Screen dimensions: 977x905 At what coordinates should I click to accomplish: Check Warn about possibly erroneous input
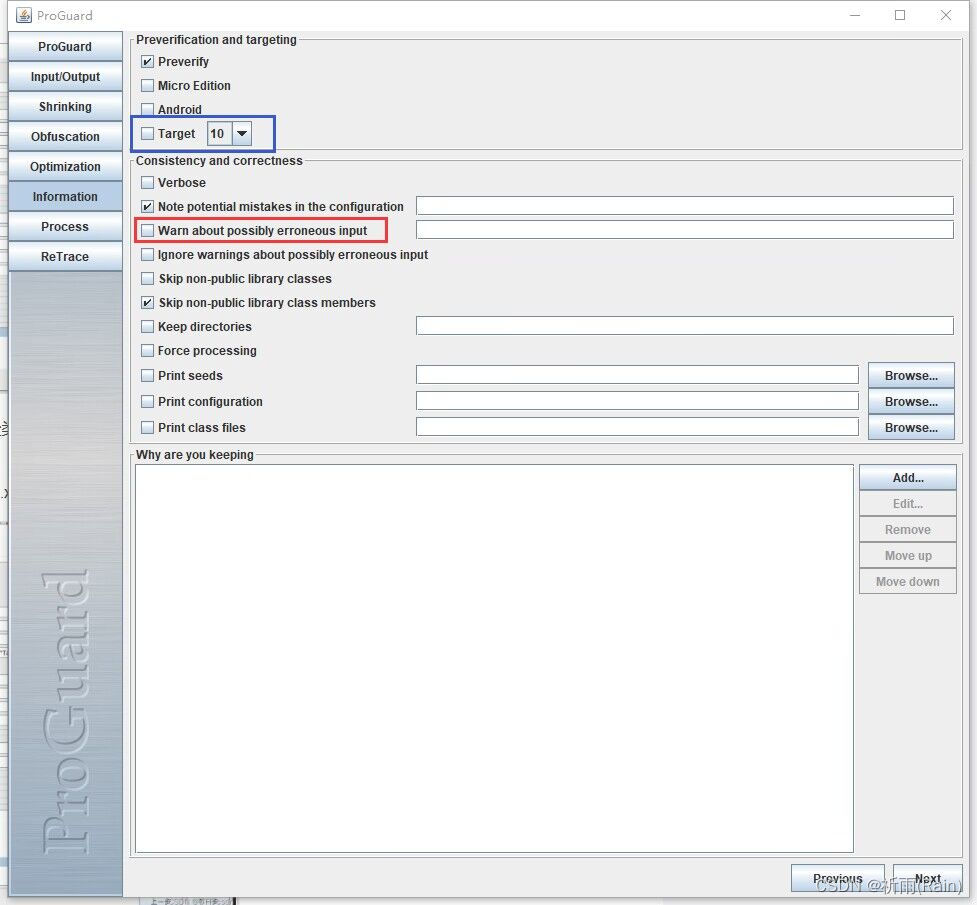pos(148,231)
